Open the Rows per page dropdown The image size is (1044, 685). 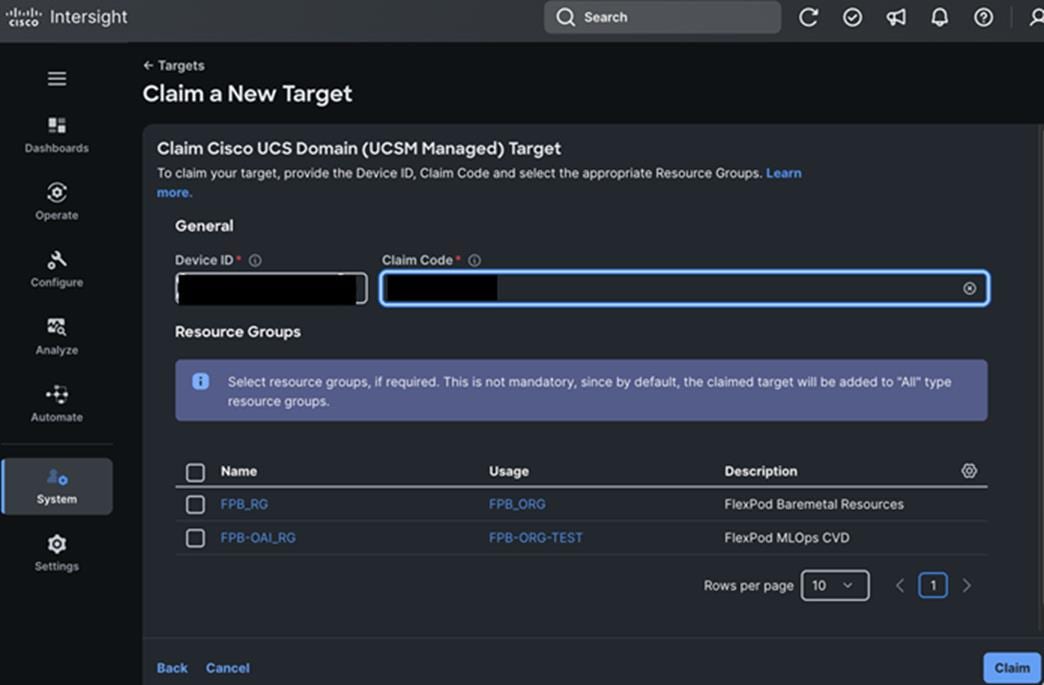click(x=835, y=585)
